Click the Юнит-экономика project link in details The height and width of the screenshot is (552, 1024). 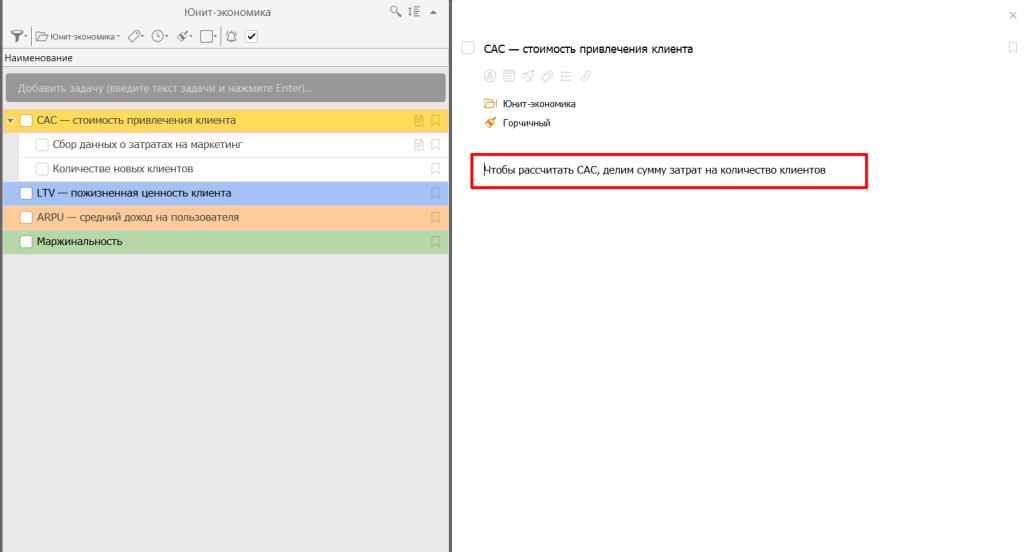[x=538, y=104]
